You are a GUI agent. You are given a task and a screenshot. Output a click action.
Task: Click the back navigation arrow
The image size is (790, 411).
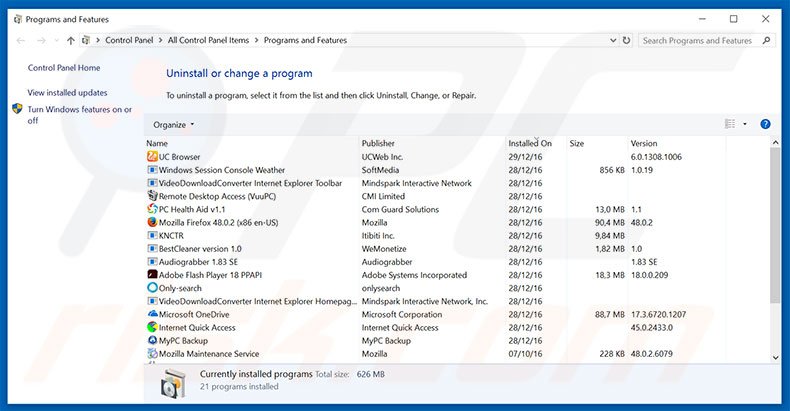pos(21,41)
